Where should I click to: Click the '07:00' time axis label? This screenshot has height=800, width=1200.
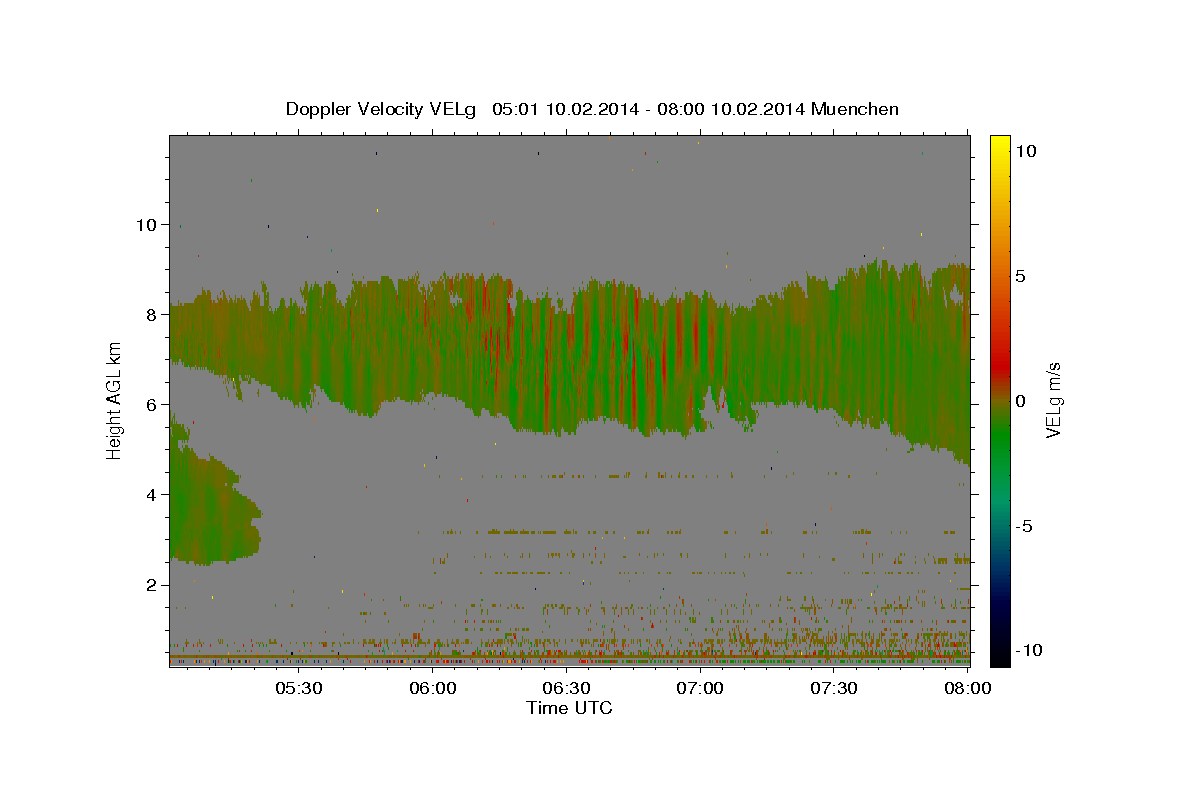(x=700, y=688)
